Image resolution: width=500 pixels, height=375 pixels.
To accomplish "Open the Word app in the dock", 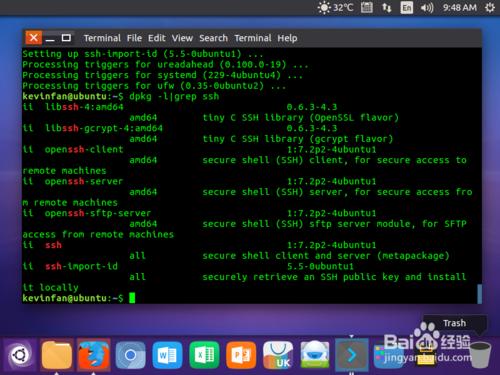I will click(167, 355).
